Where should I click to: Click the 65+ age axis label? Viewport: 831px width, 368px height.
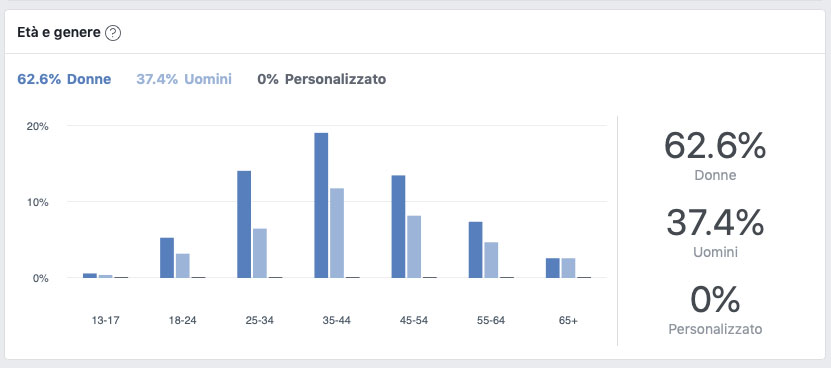pos(568,321)
